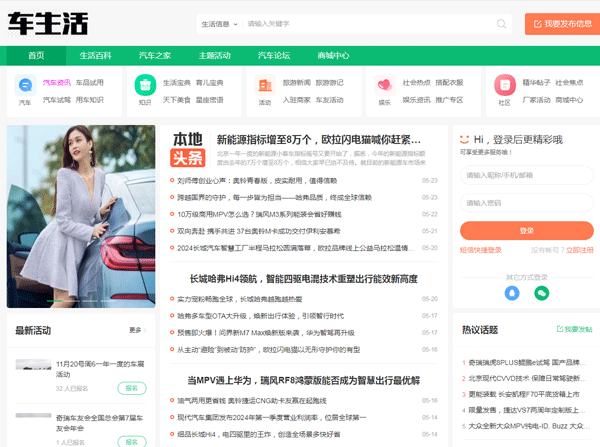Click the 本地头条 badge
The width and height of the screenshot is (600, 447).
tap(188, 149)
